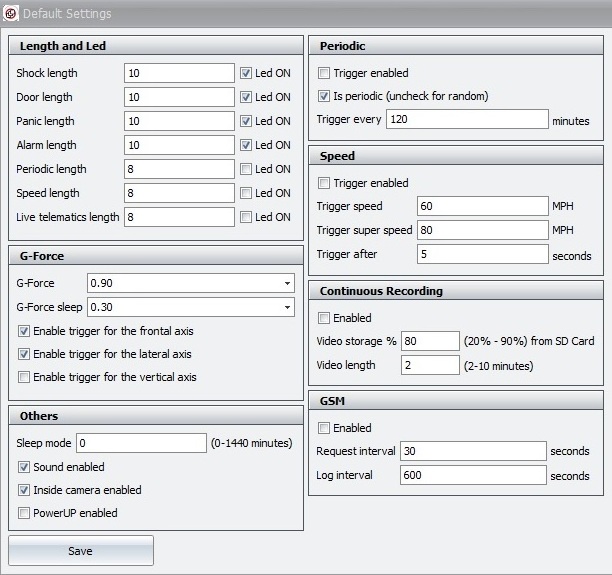Uncheck Is periodic for random trigger
This screenshot has width=612, height=575.
[324, 96]
